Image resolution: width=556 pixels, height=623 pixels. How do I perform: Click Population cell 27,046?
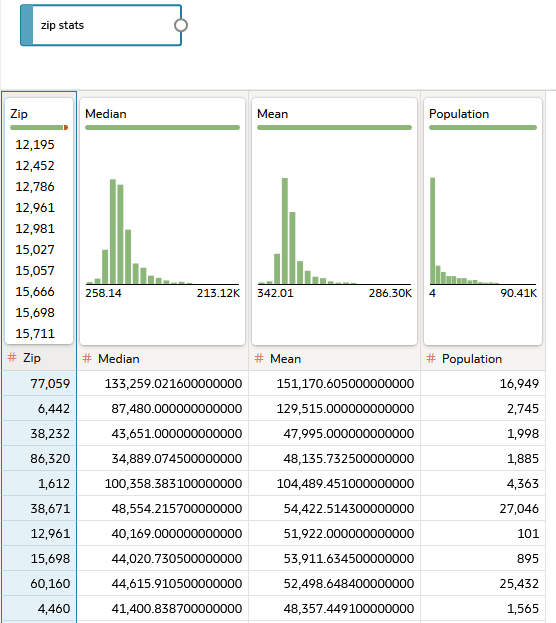(483, 509)
